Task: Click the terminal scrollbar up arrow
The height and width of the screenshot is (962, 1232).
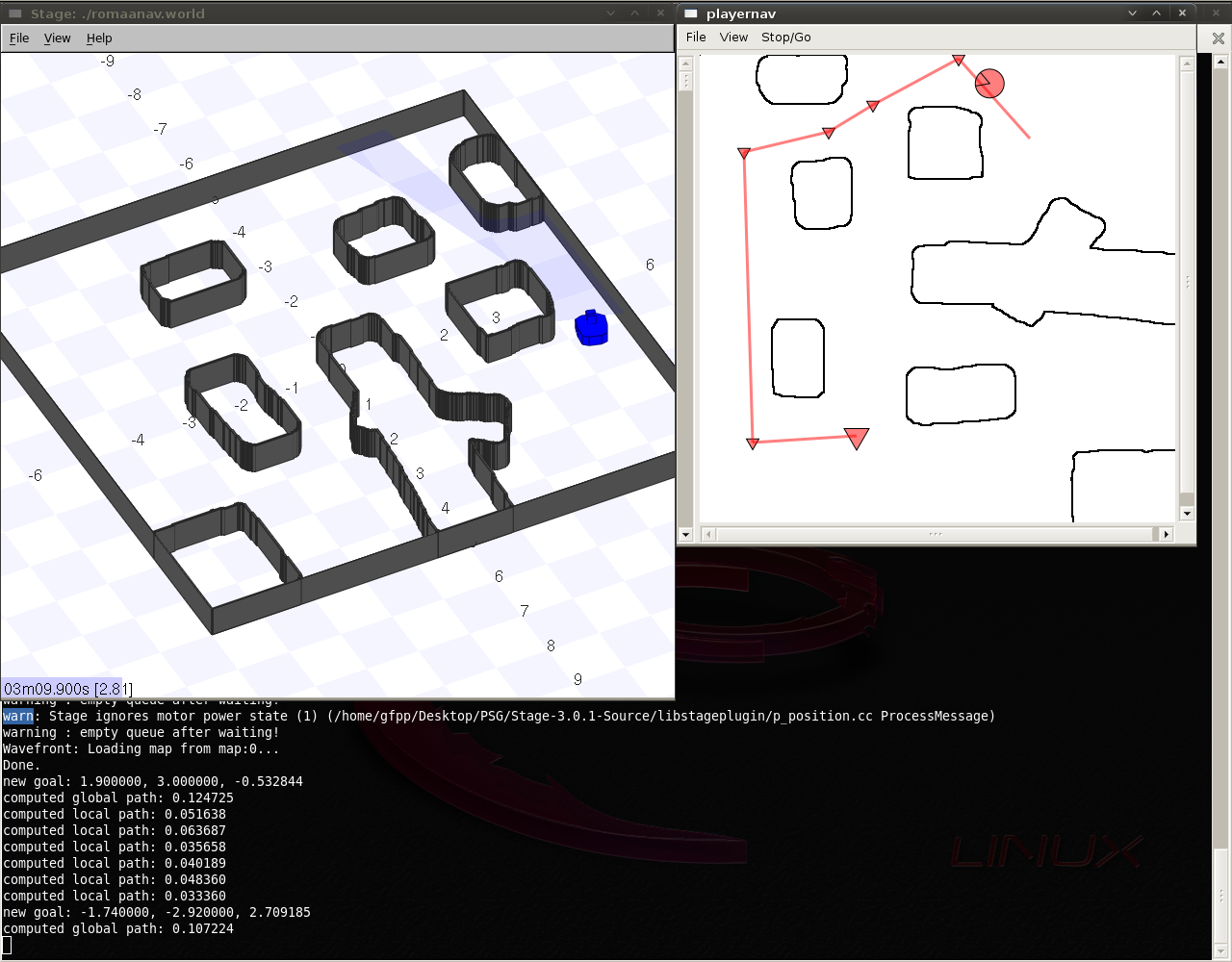Action: point(1221,63)
